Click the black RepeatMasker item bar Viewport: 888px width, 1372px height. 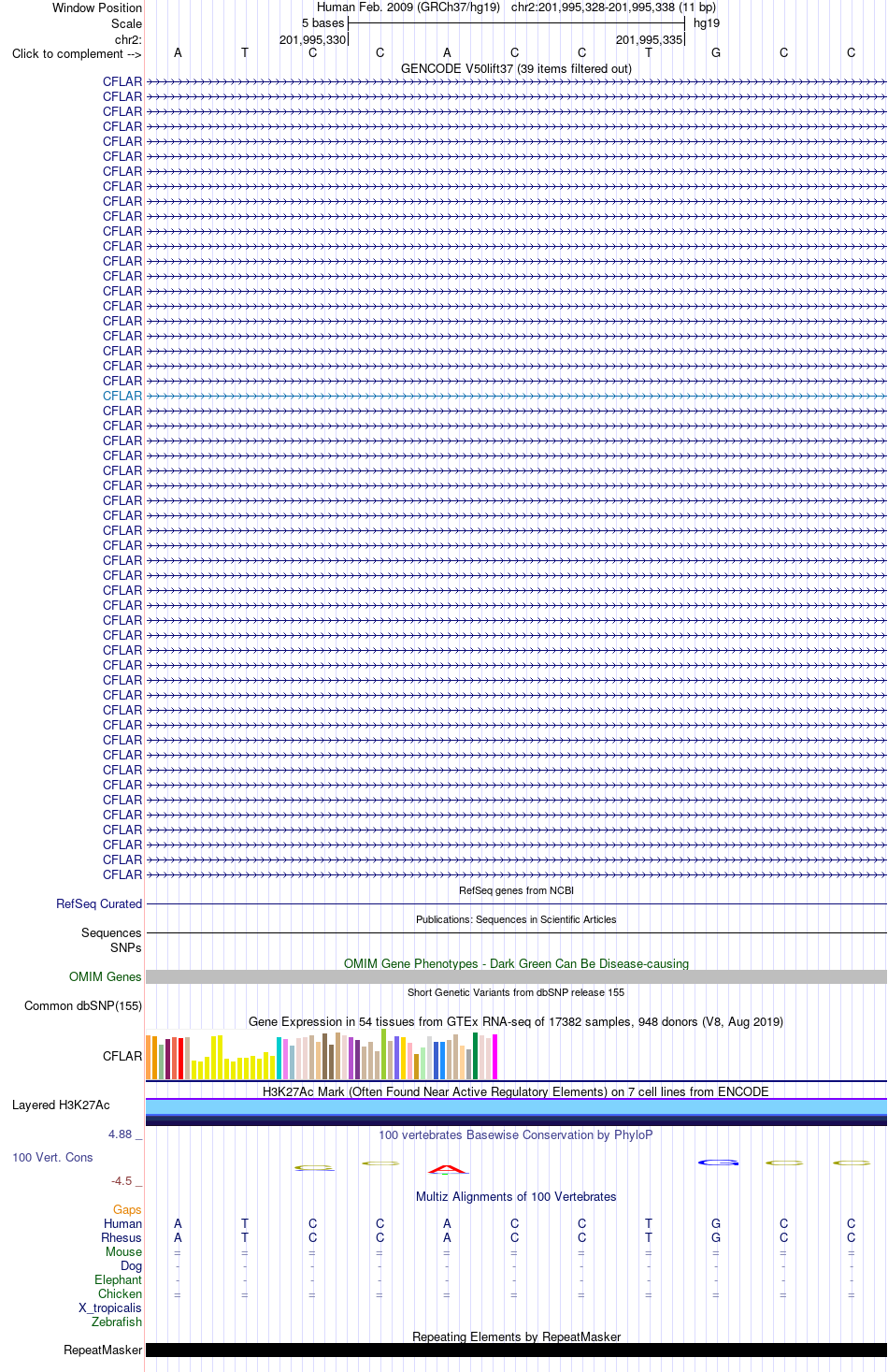point(516,1350)
